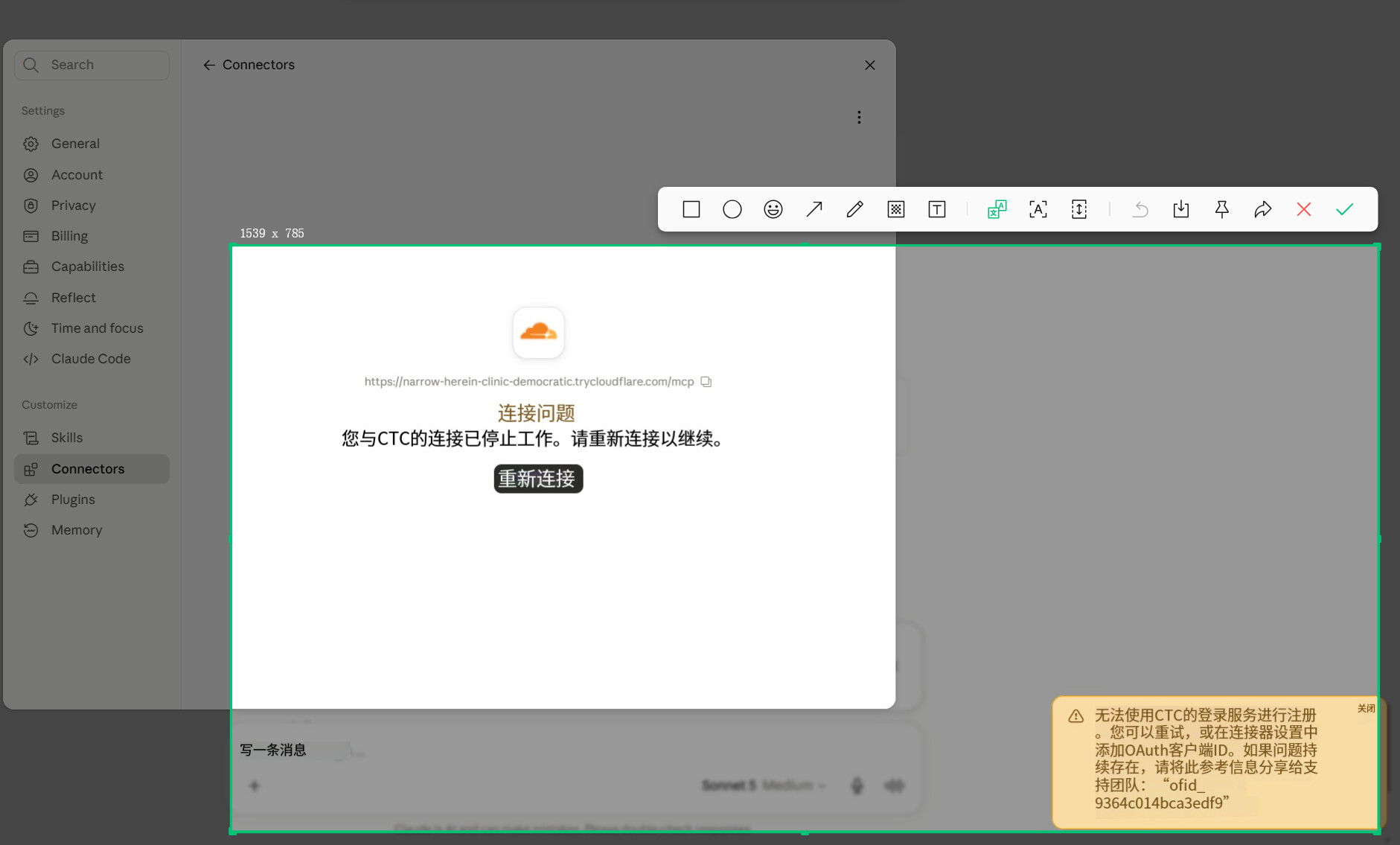Open Claude Code settings
This screenshot has width=1400, height=845.
point(92,359)
